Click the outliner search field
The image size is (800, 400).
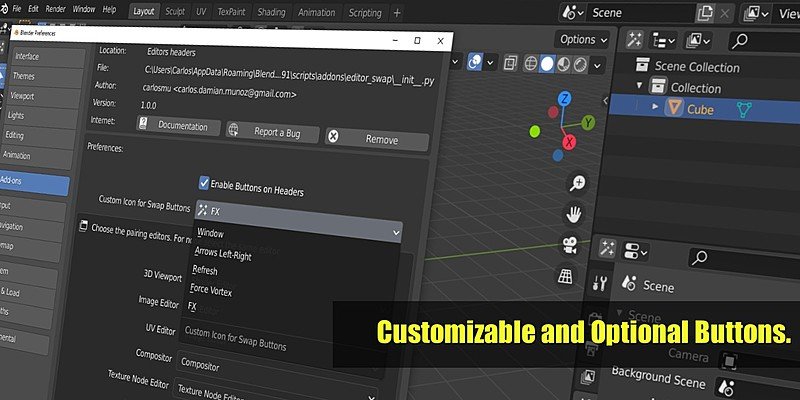coord(764,42)
